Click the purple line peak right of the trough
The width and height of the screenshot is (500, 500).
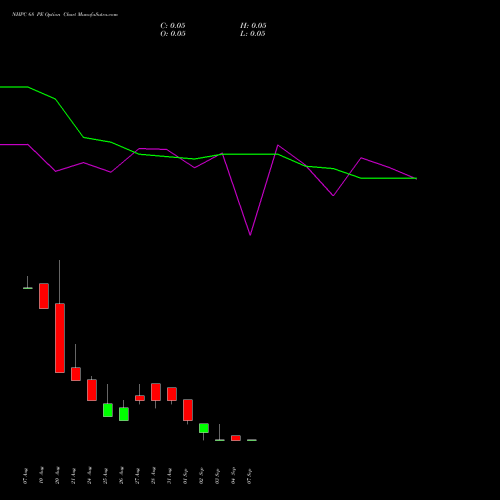click(278, 145)
